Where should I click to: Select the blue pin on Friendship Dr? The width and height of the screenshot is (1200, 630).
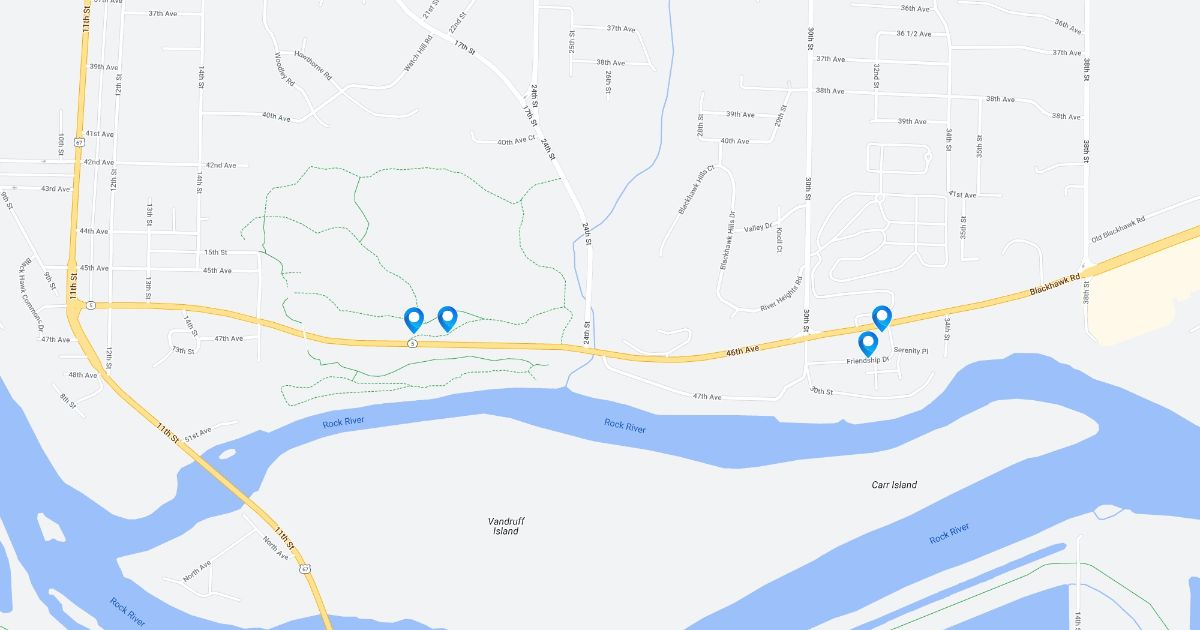[868, 344]
